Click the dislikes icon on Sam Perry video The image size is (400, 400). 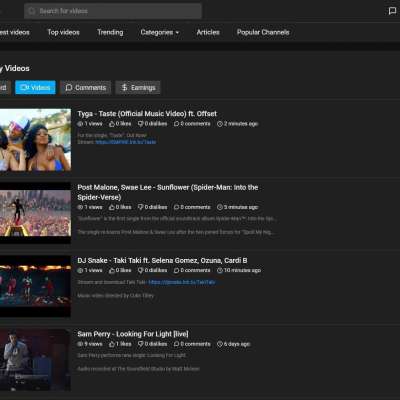[x=141, y=344]
